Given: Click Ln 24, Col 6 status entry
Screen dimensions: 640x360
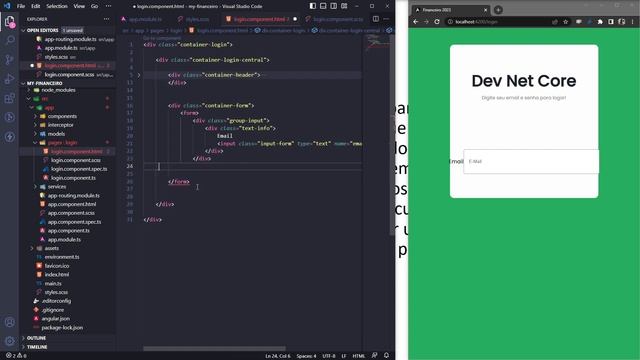Looking at the screenshot, I should 278,356.
